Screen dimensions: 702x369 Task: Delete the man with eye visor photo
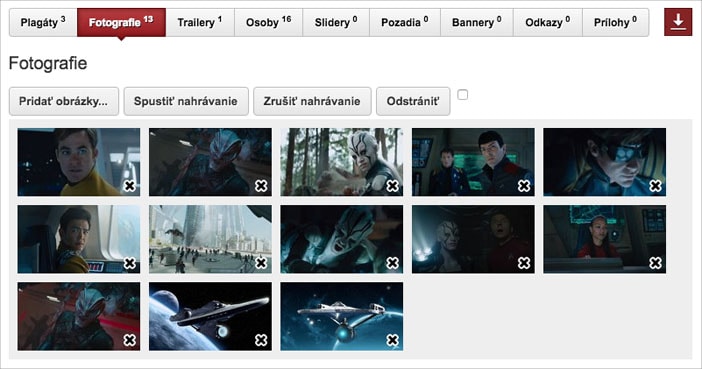(x=655, y=185)
